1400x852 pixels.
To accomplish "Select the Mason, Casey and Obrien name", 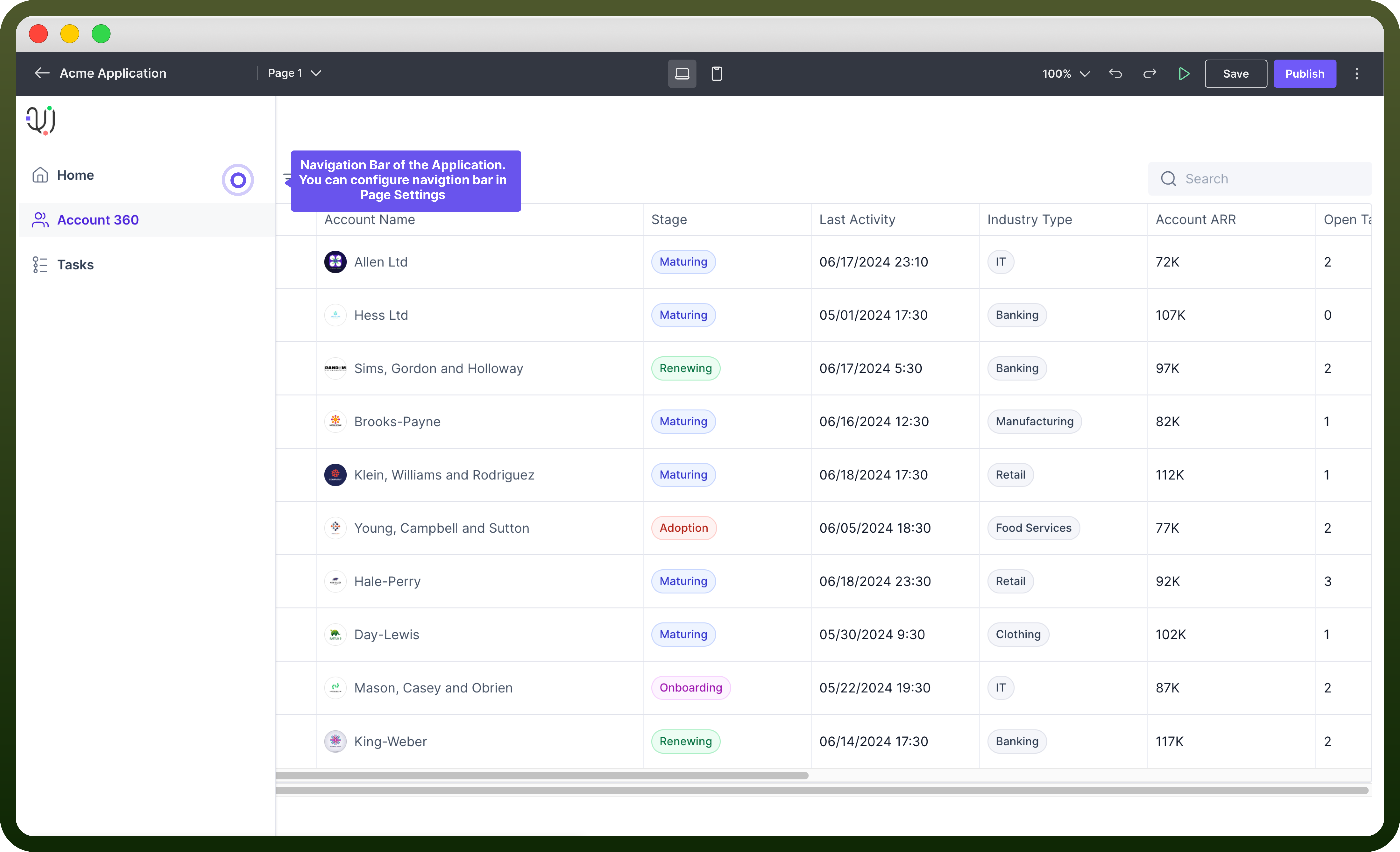I will (433, 688).
